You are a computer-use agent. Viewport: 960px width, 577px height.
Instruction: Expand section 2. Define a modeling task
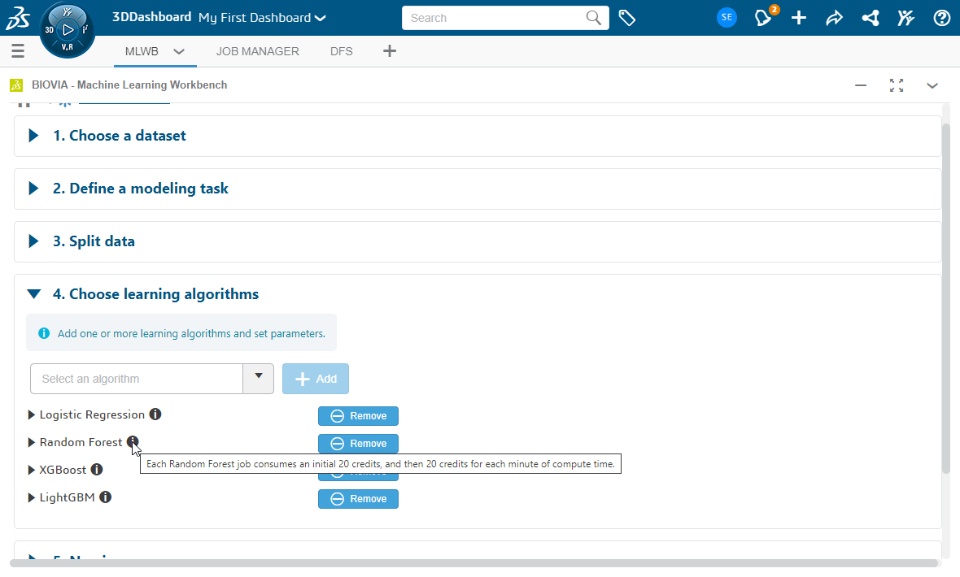pyautogui.click(x=33, y=188)
